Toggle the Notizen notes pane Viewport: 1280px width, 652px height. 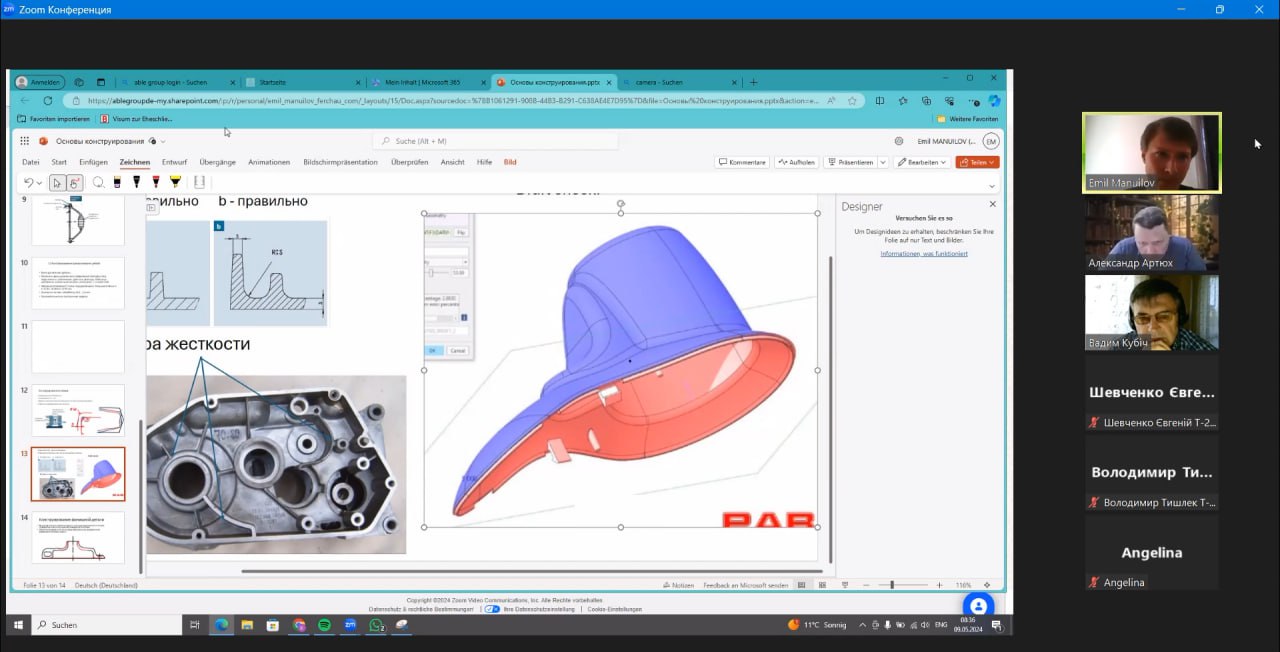(677, 585)
